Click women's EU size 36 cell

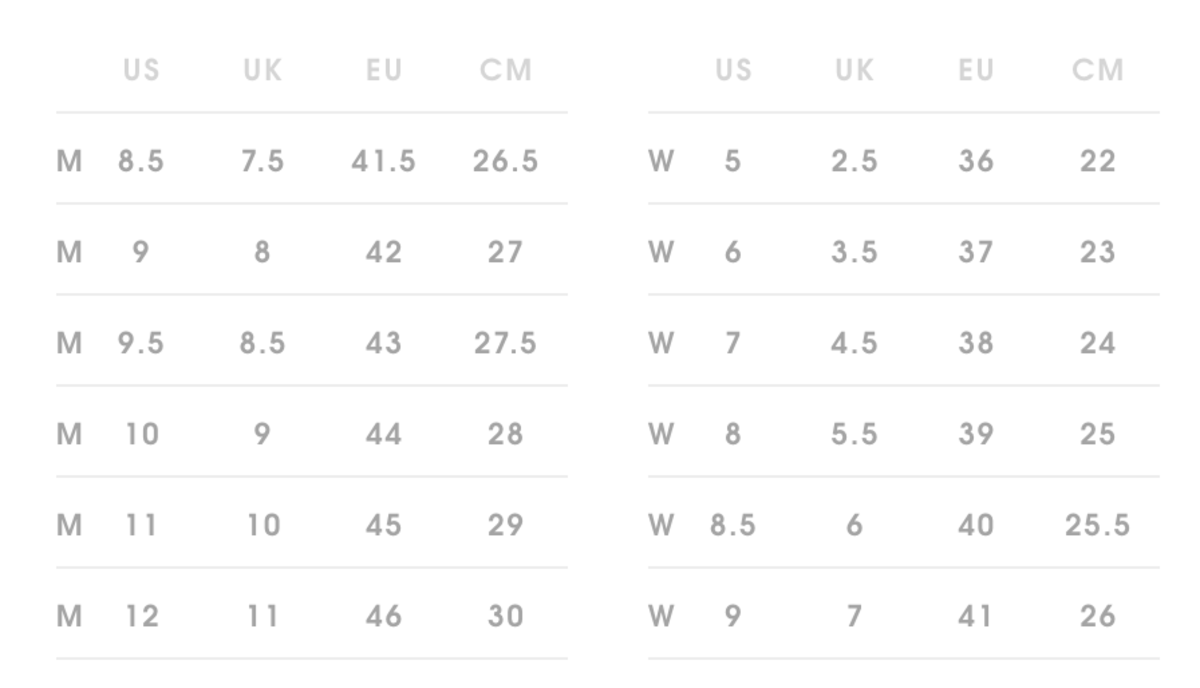(975, 161)
